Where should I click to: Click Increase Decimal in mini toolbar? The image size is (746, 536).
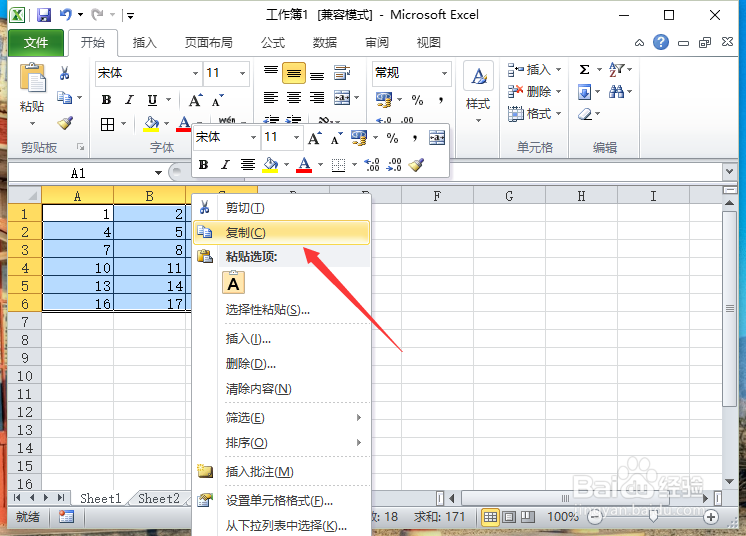[x=372, y=165]
